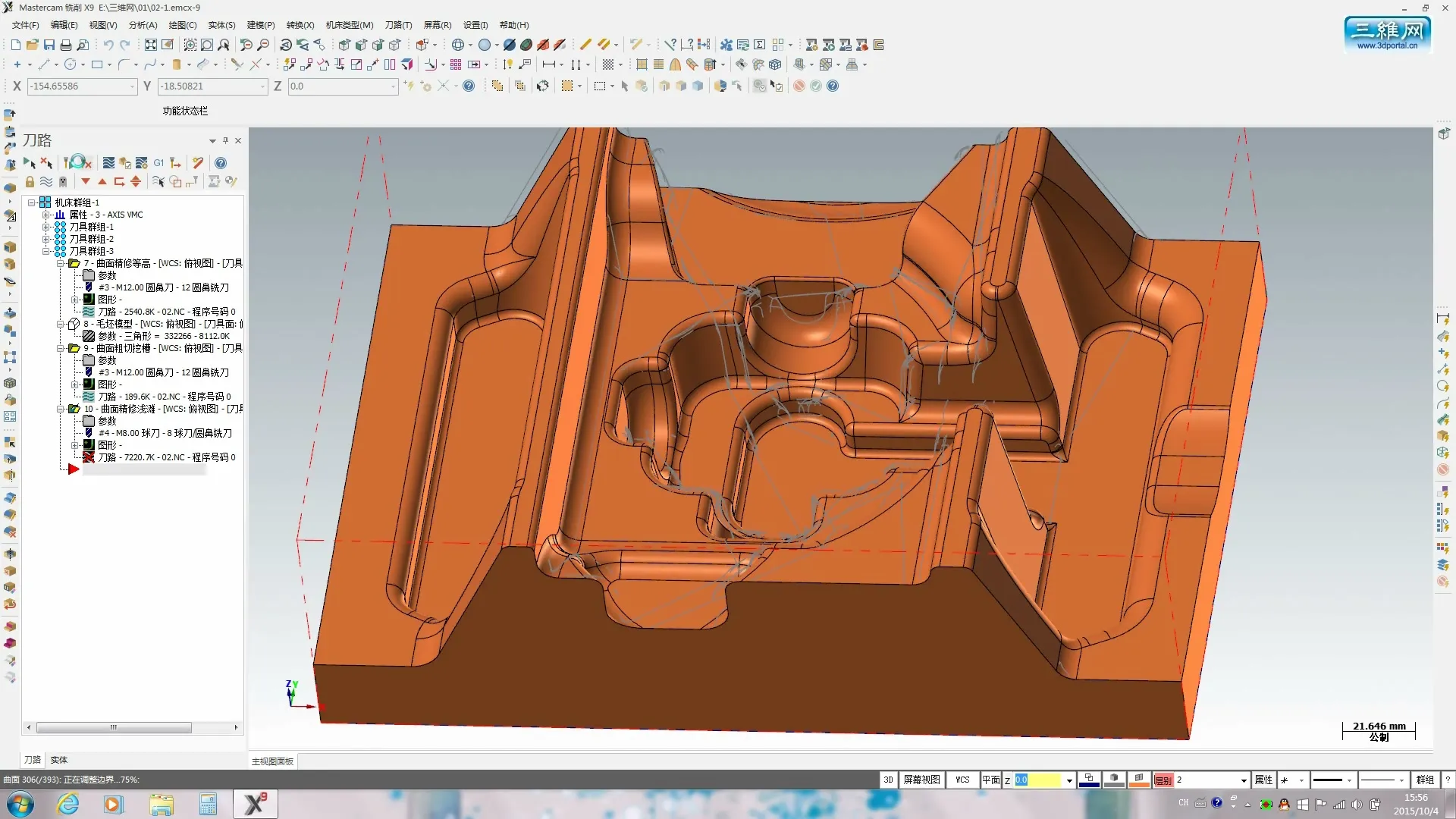Click the 屏幕视图 status bar button
1456x819 pixels.
coord(921,780)
